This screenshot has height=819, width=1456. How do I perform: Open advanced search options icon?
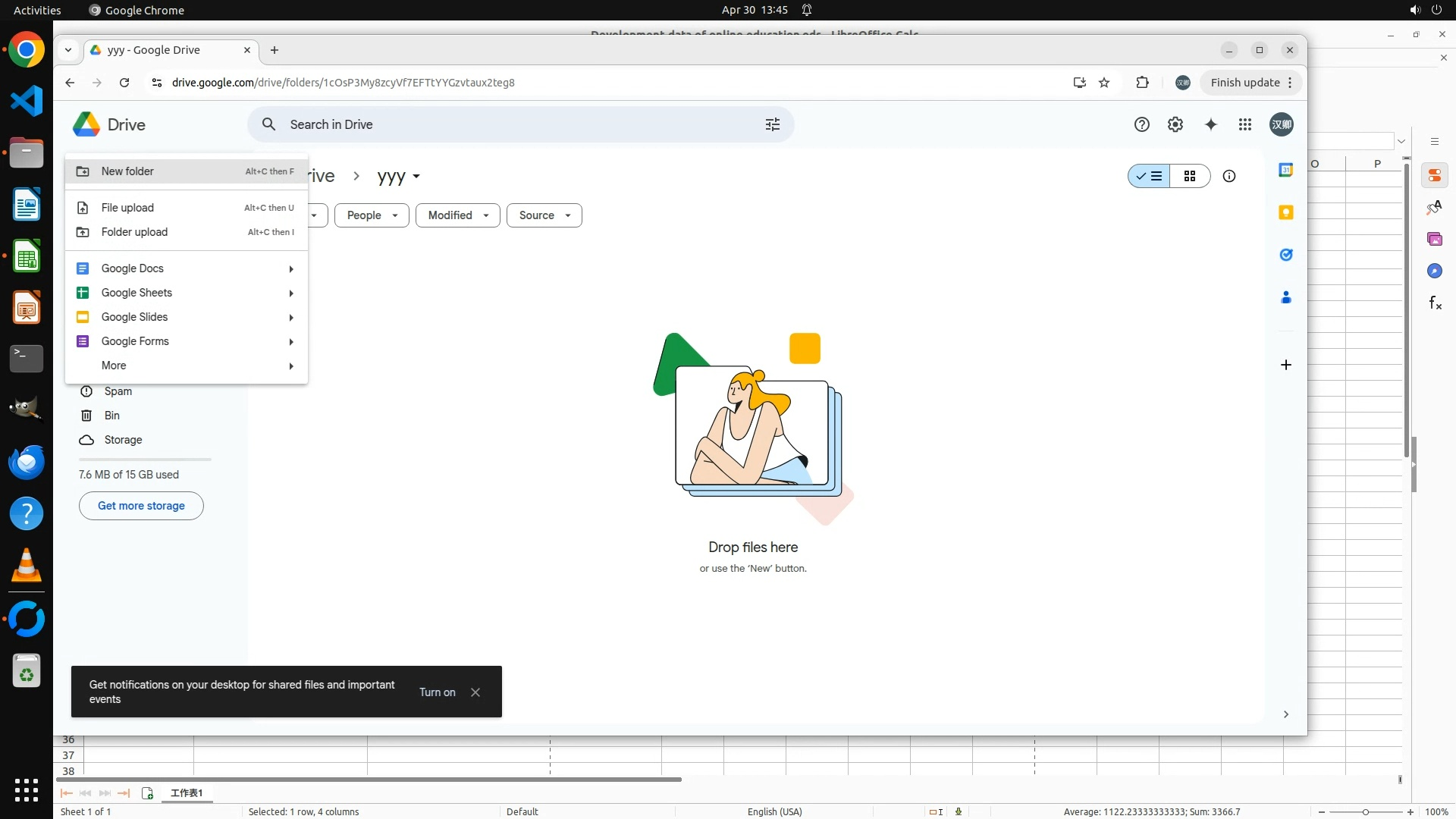coord(772,124)
